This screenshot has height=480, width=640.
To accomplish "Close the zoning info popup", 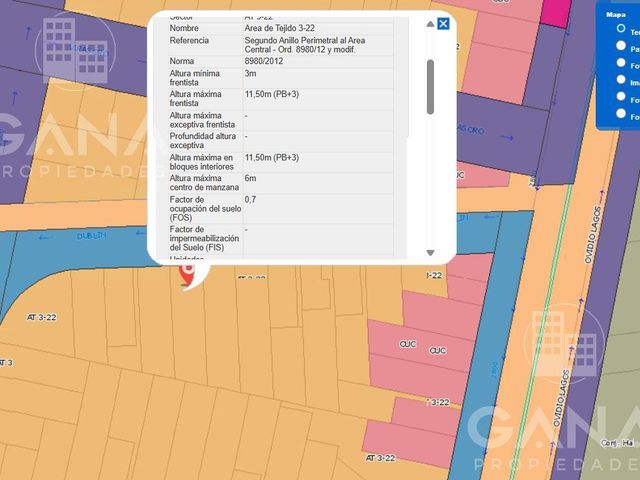I will 443,24.
